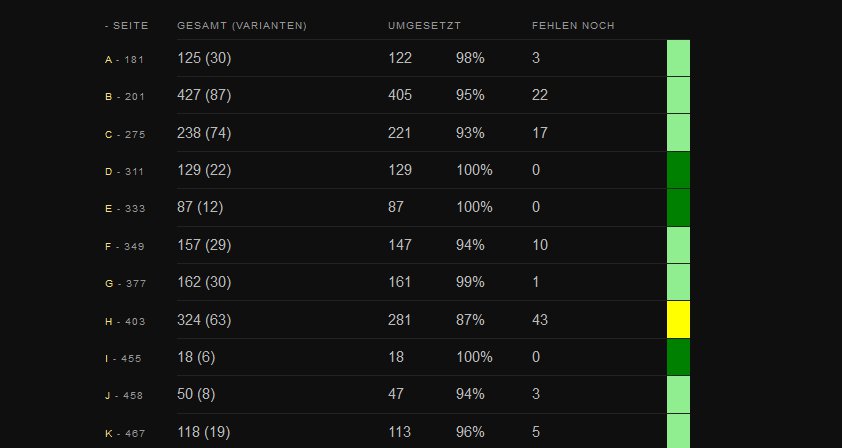
Task: Click the Seite column header
Action: click(x=129, y=25)
